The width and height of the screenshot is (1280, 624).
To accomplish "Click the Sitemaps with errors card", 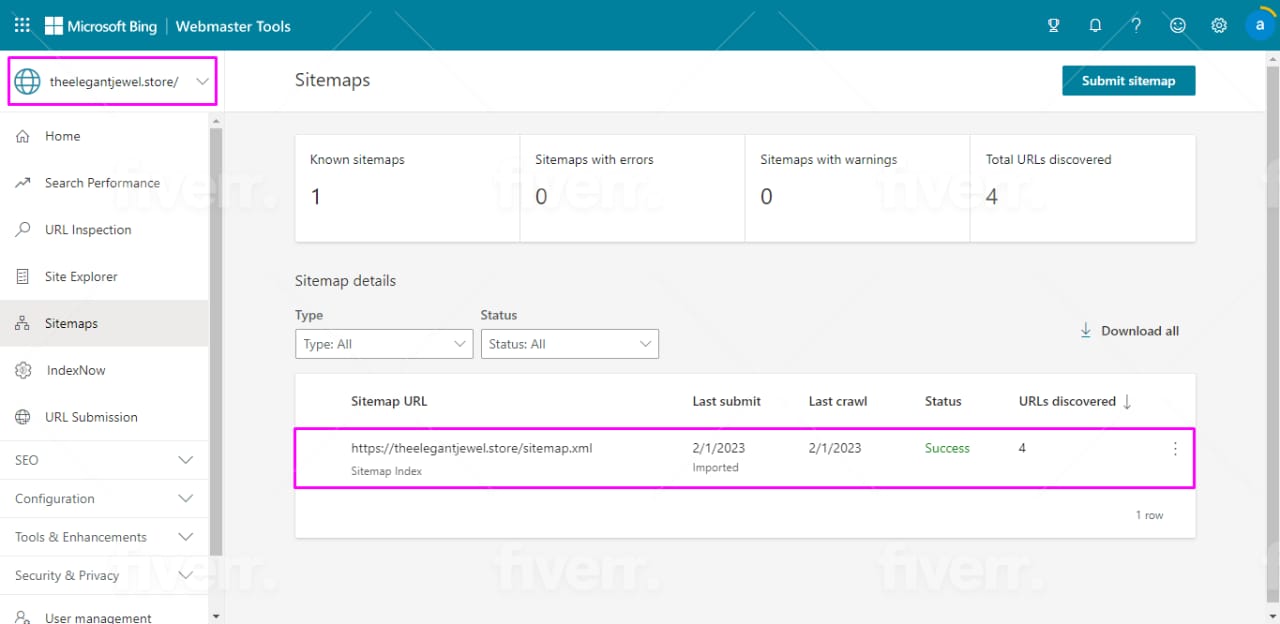I will tap(632, 188).
